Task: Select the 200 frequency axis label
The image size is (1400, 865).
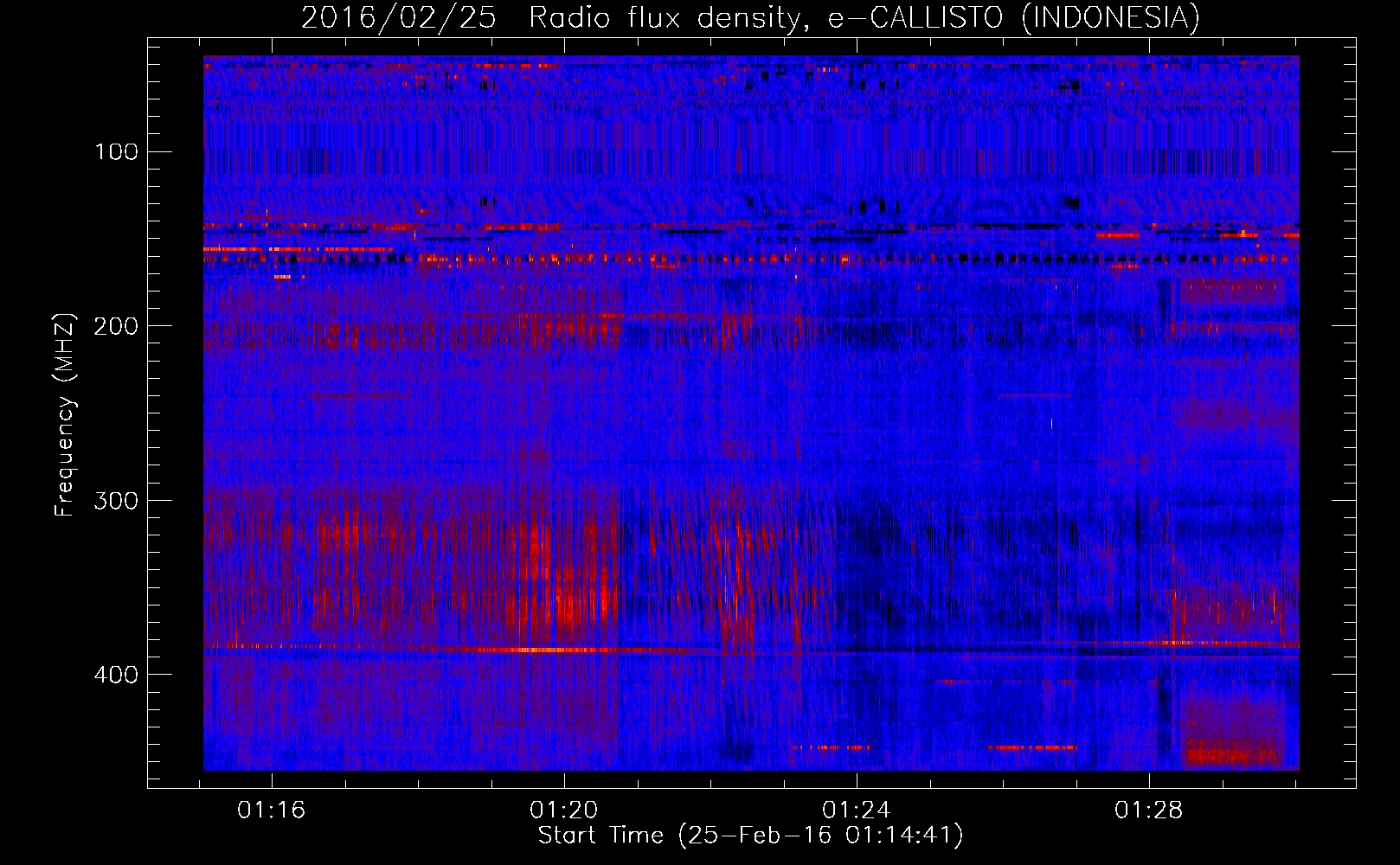Action: point(116,326)
